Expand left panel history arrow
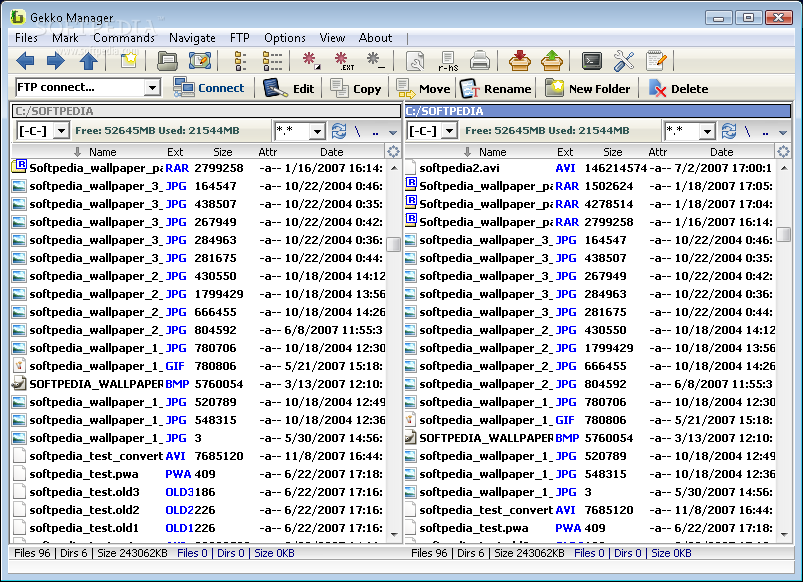Image resolution: width=803 pixels, height=582 pixels. point(393,133)
